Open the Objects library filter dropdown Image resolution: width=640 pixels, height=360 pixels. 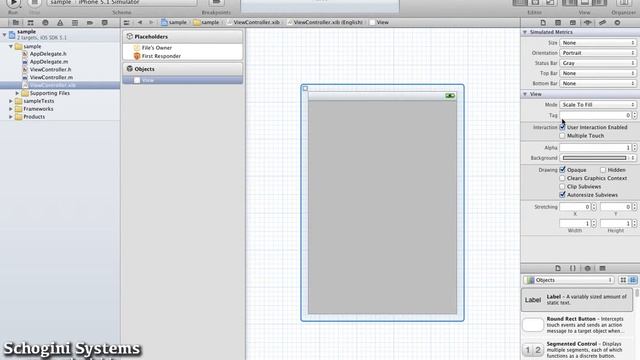(569, 280)
